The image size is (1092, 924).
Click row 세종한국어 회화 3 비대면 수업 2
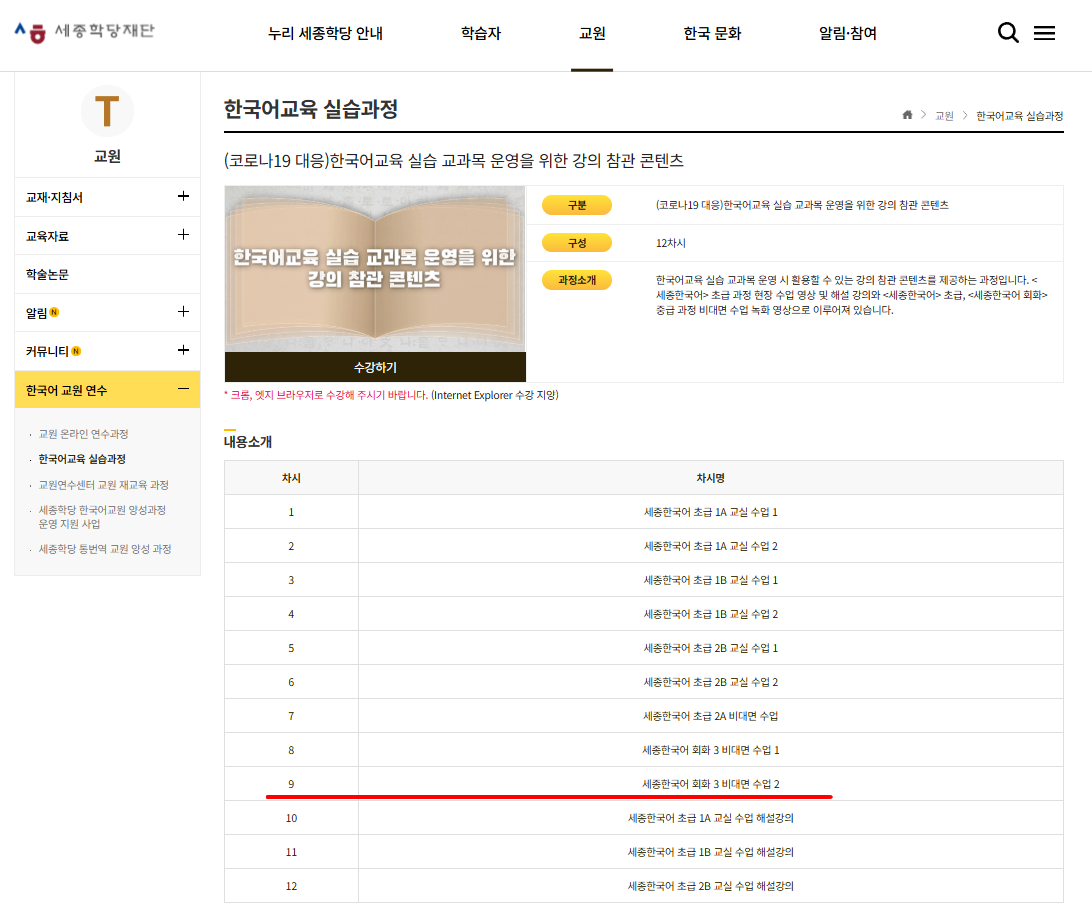coord(644,784)
